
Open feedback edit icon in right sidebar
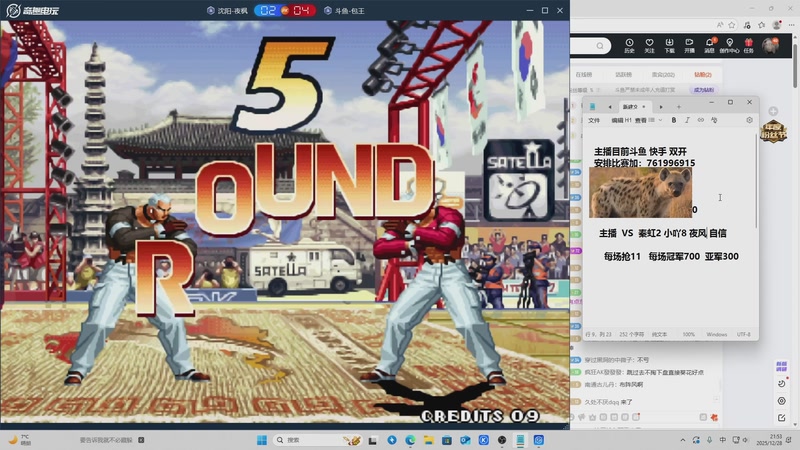pos(782,418)
